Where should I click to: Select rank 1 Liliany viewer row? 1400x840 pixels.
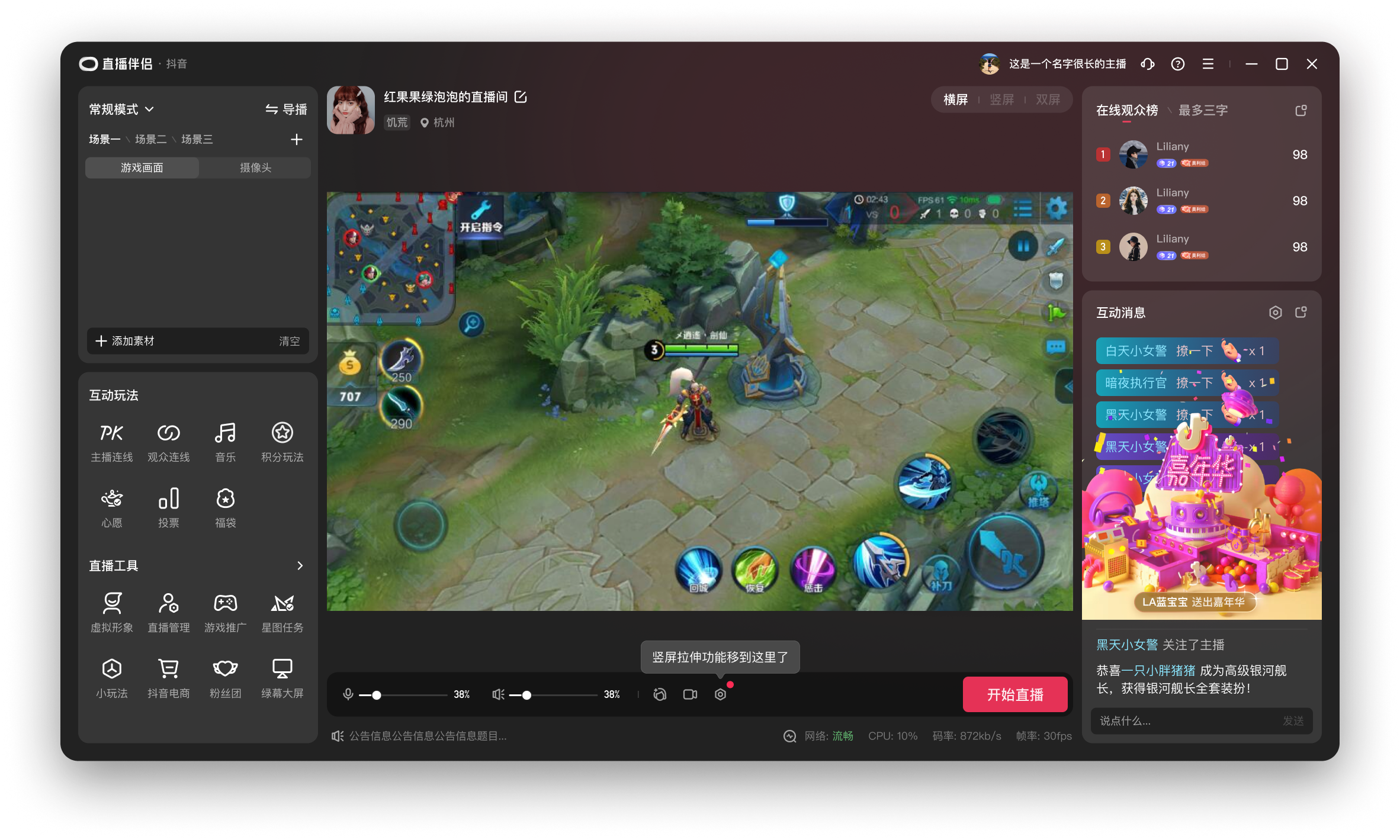1202,155
